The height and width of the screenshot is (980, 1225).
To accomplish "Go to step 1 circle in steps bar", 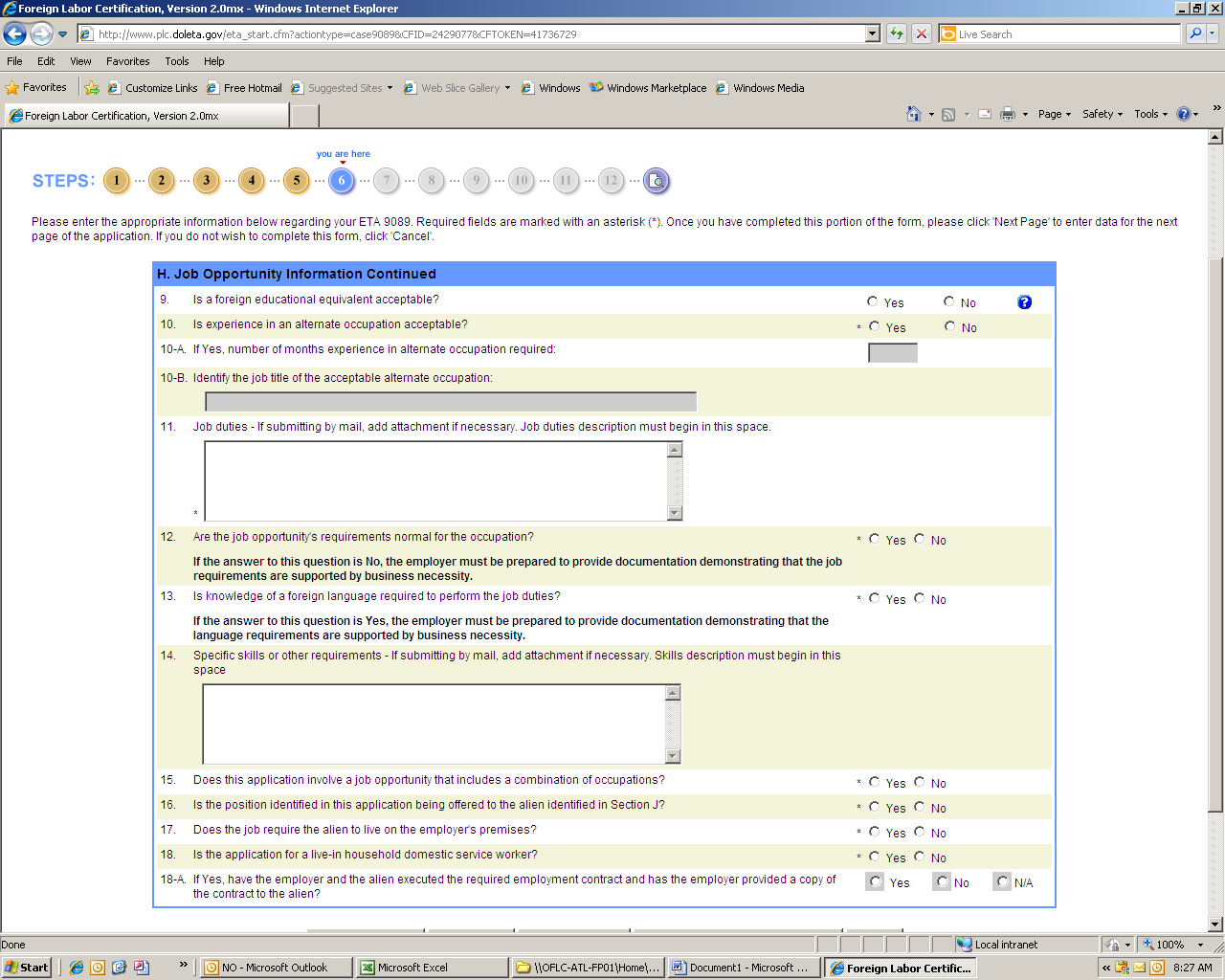I will (117, 181).
